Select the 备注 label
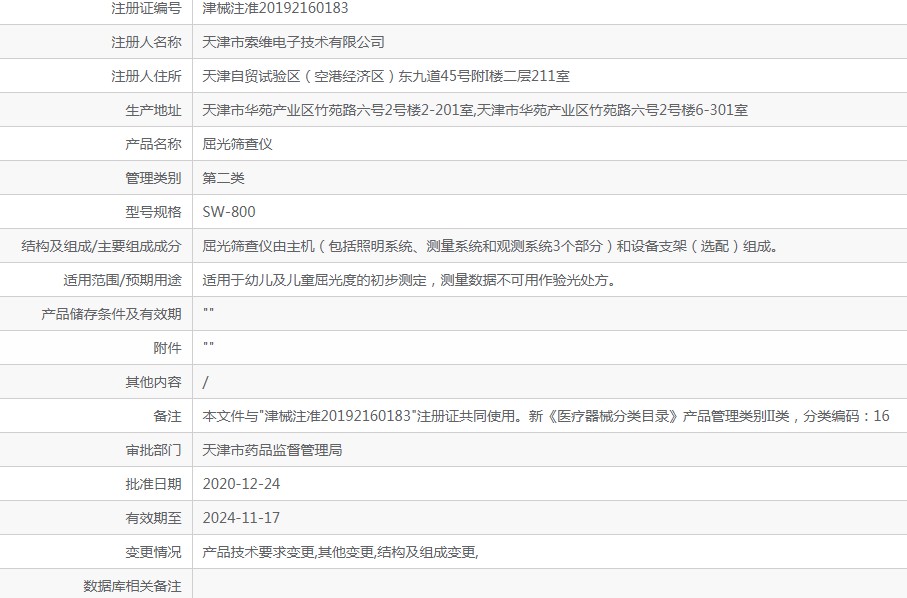 167,416
